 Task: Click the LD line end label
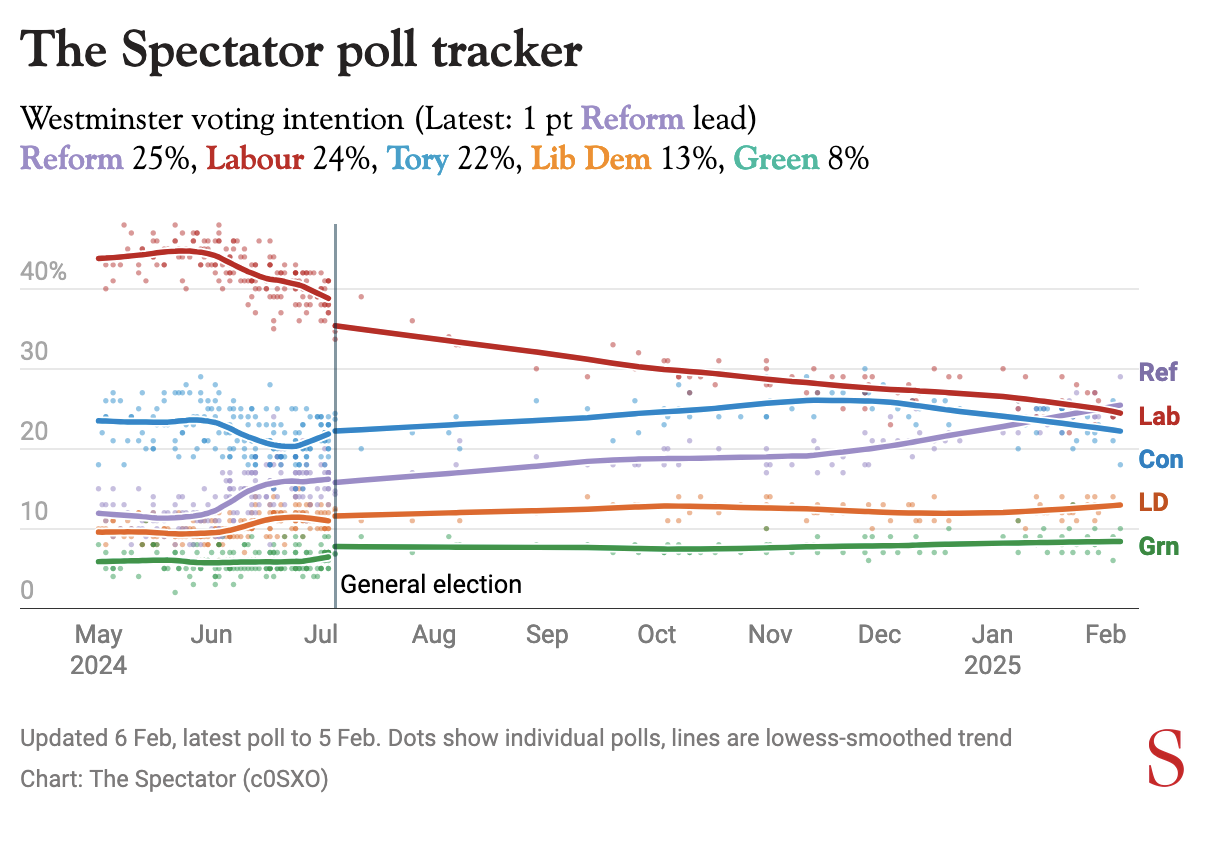[1153, 502]
